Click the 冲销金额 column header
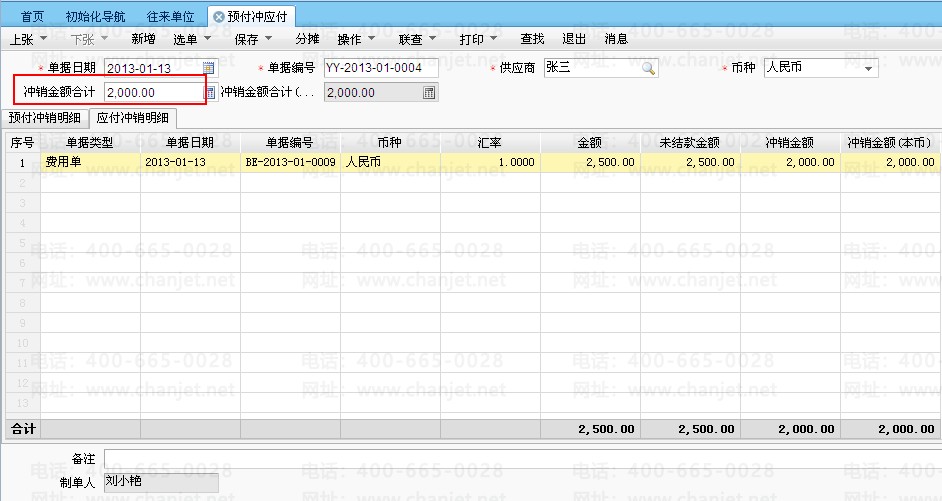Image resolution: width=942 pixels, height=501 pixels. pos(790,143)
